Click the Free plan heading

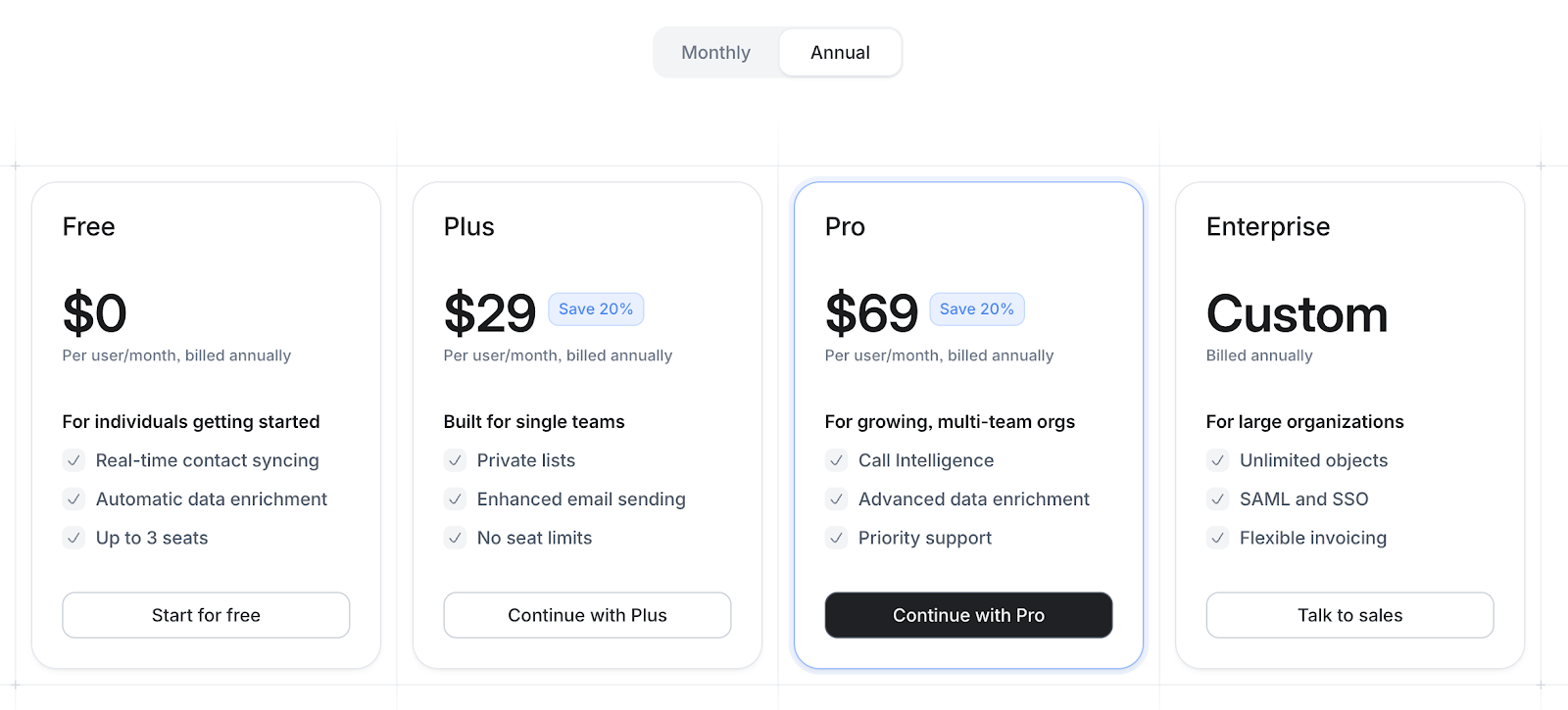click(88, 226)
